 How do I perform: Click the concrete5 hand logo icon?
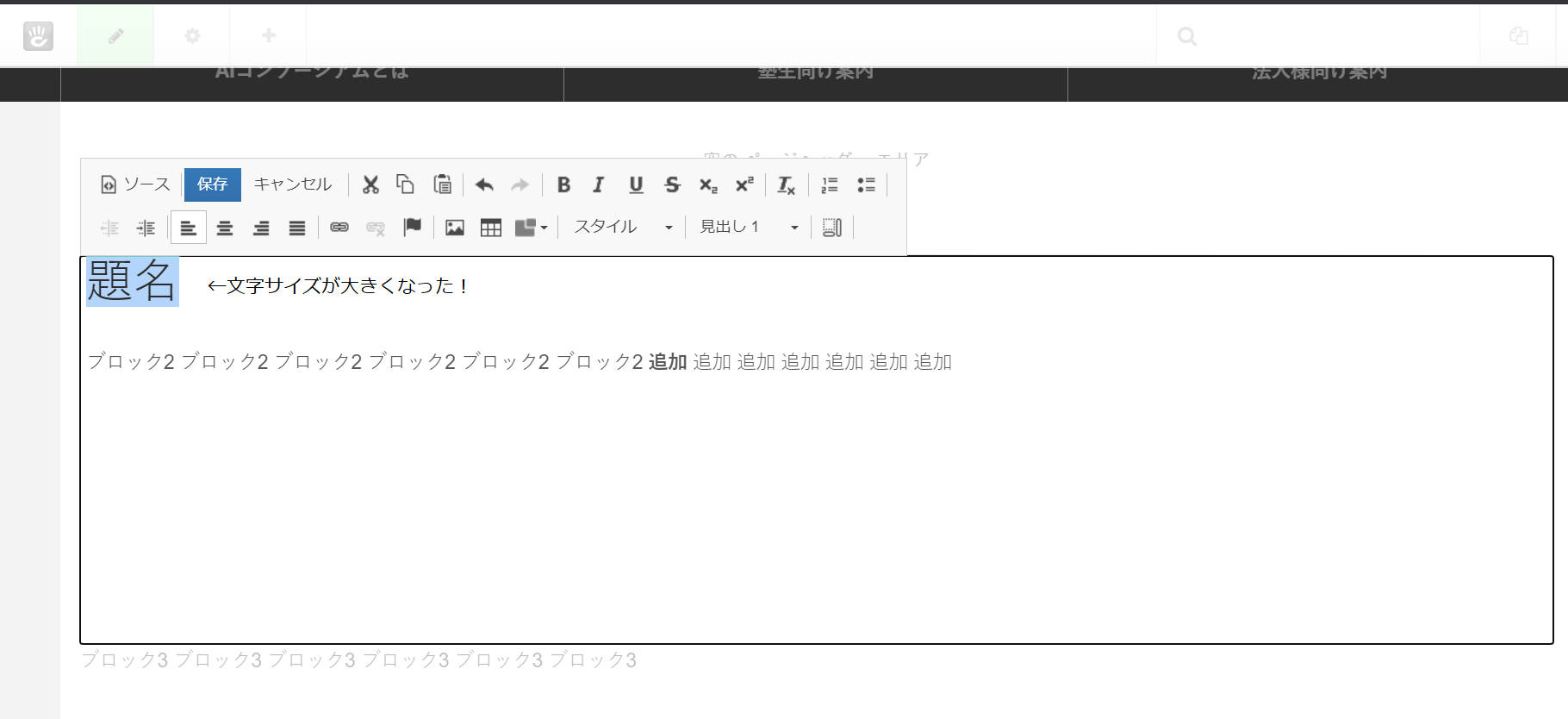pyautogui.click(x=38, y=36)
